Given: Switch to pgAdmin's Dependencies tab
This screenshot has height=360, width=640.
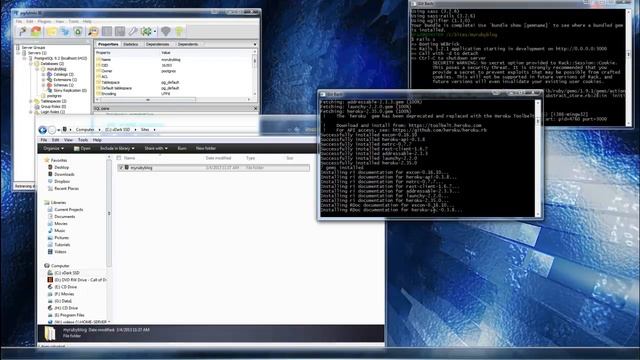Looking at the screenshot, I should point(157,44).
